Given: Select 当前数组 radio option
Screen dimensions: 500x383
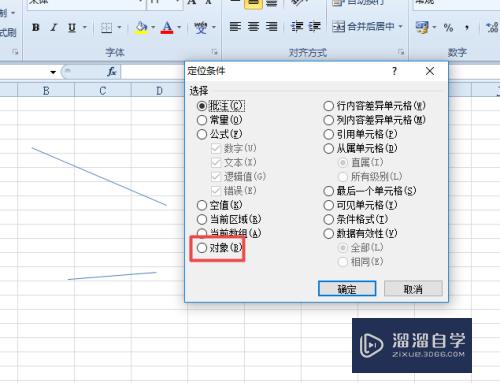Looking at the screenshot, I should pyautogui.click(x=229, y=233).
